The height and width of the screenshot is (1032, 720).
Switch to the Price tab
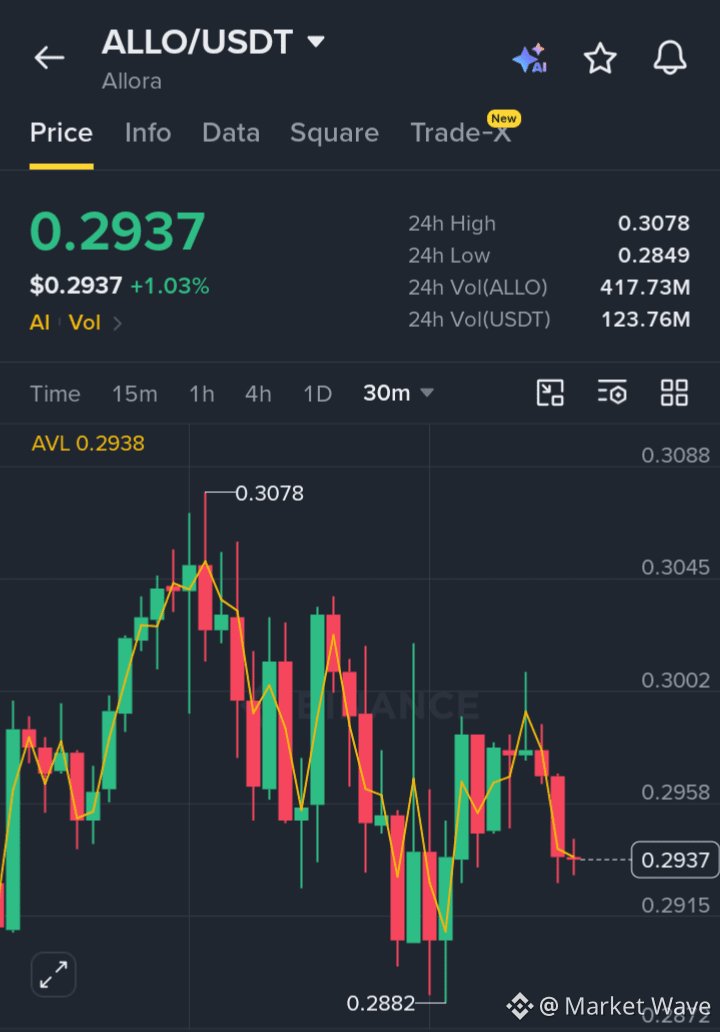pos(61,133)
